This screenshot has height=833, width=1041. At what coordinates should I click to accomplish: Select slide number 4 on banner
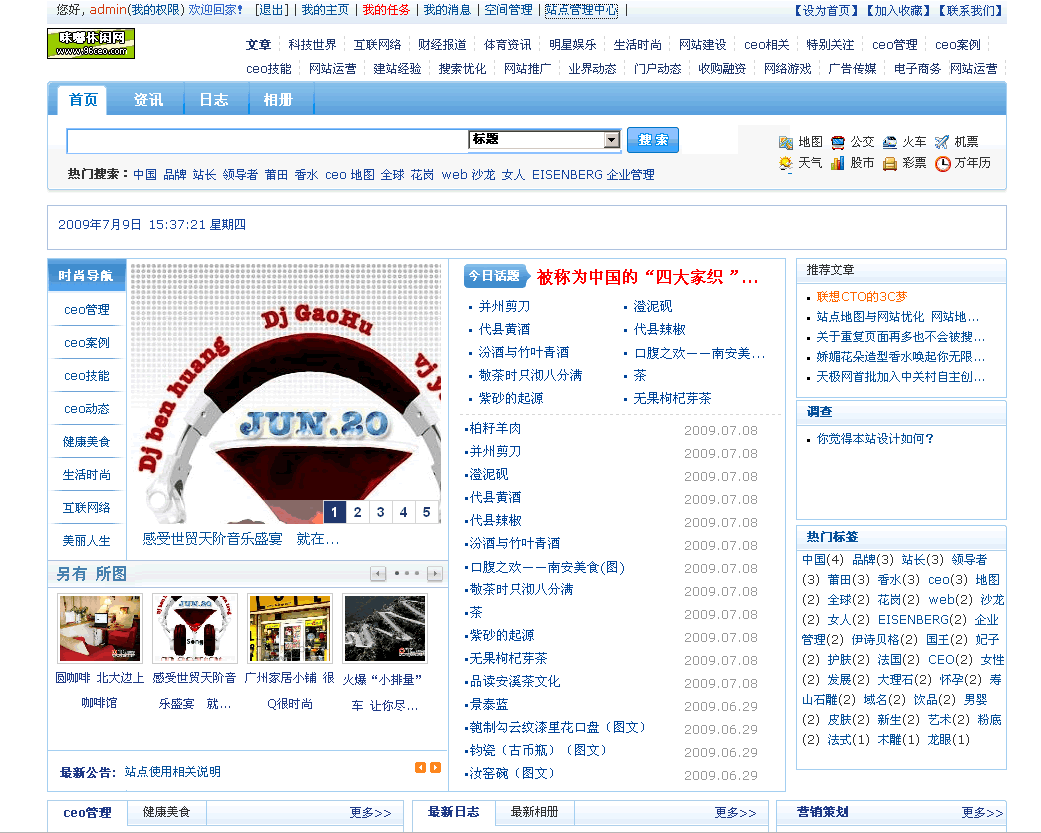tap(404, 512)
